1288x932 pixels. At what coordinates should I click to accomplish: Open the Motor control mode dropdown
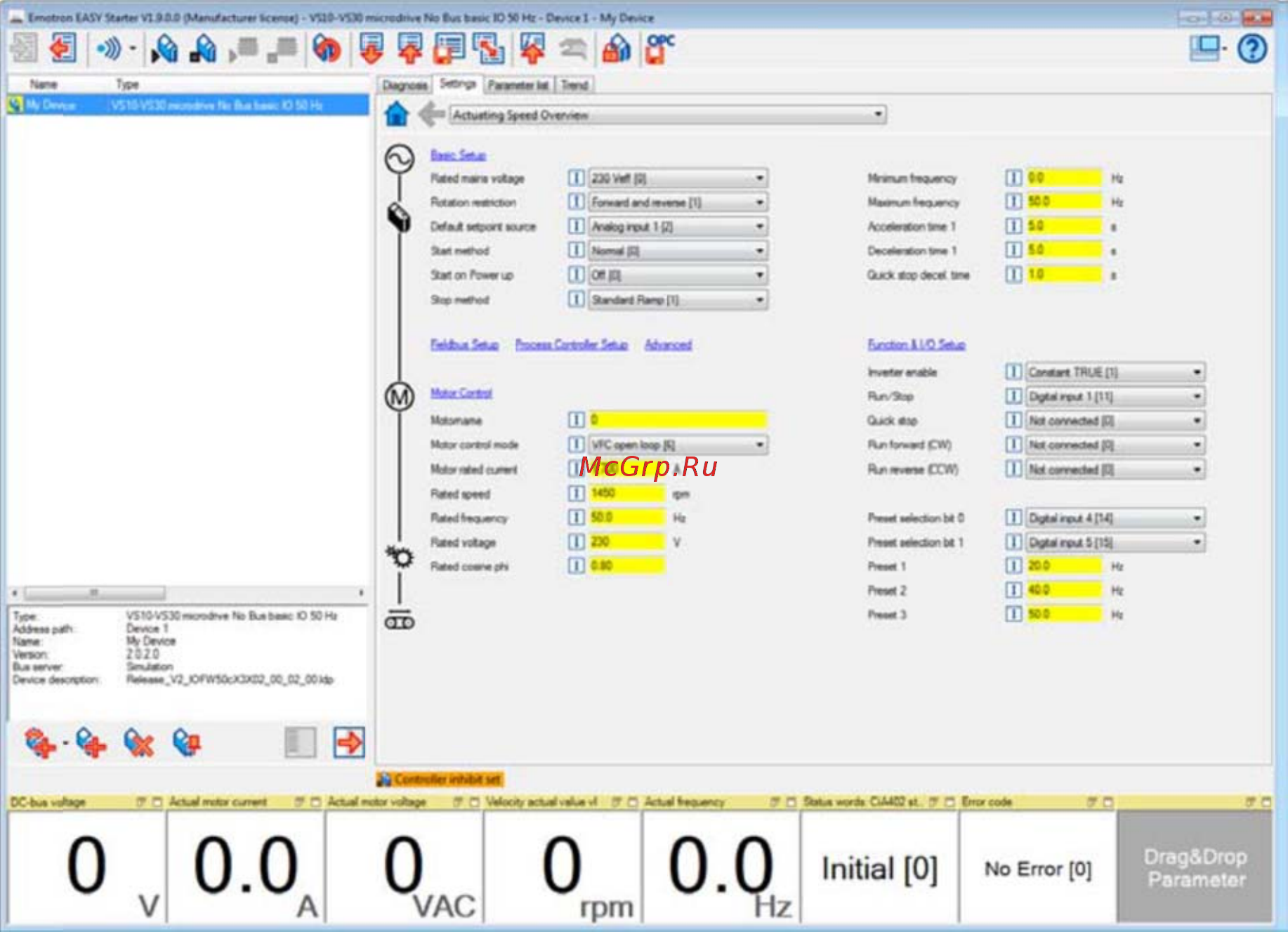point(678,445)
